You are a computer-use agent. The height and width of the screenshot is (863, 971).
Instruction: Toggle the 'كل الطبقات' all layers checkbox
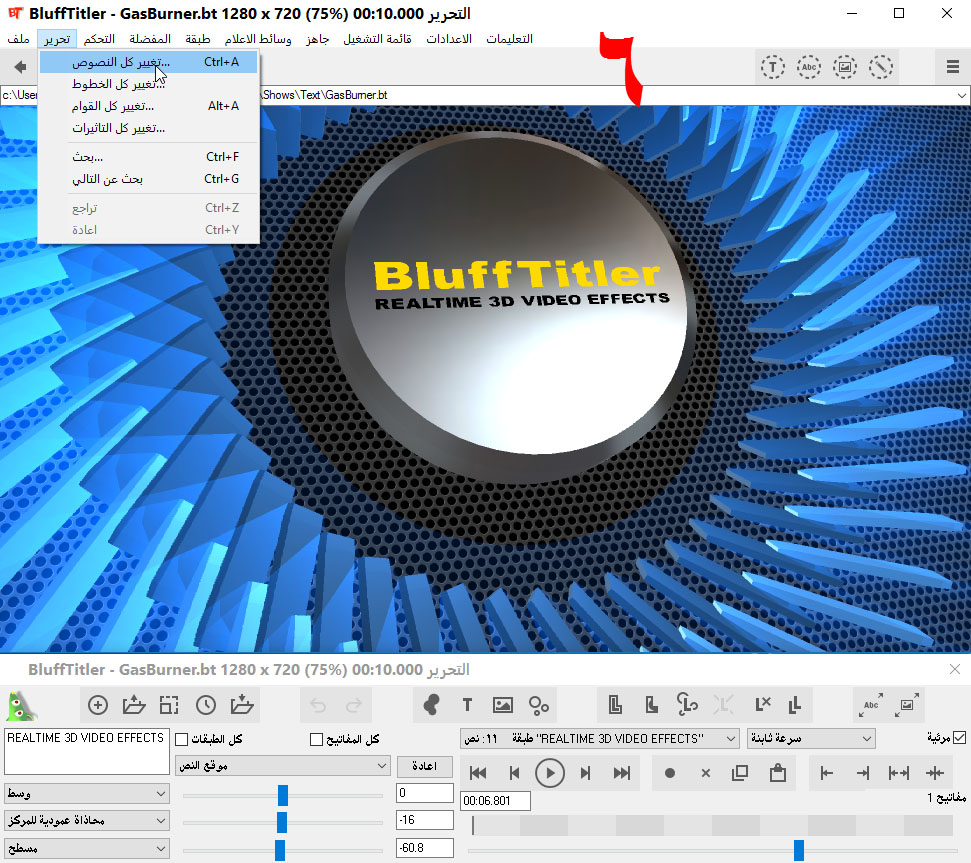(181, 740)
